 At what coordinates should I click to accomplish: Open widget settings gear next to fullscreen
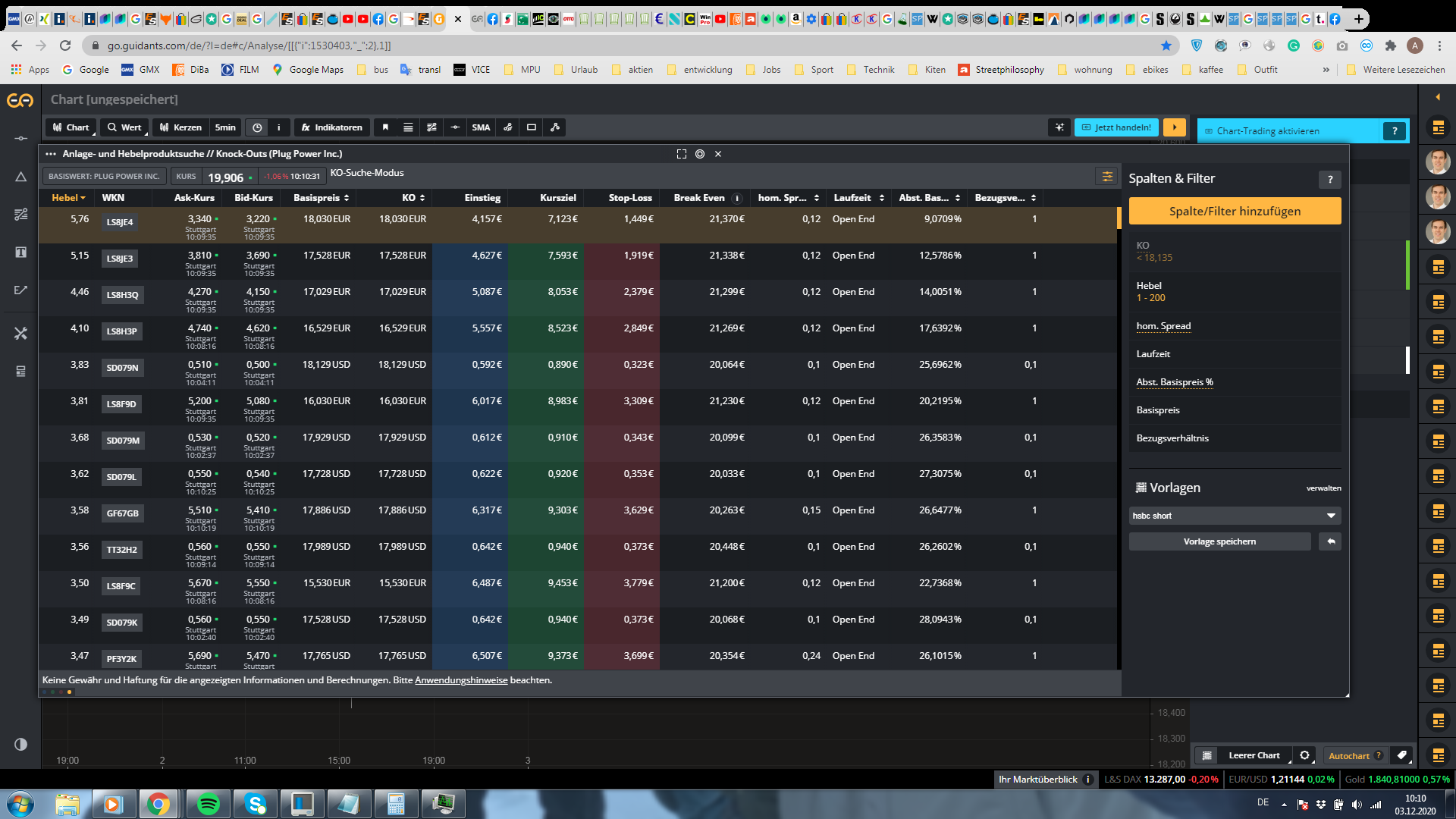pos(700,154)
